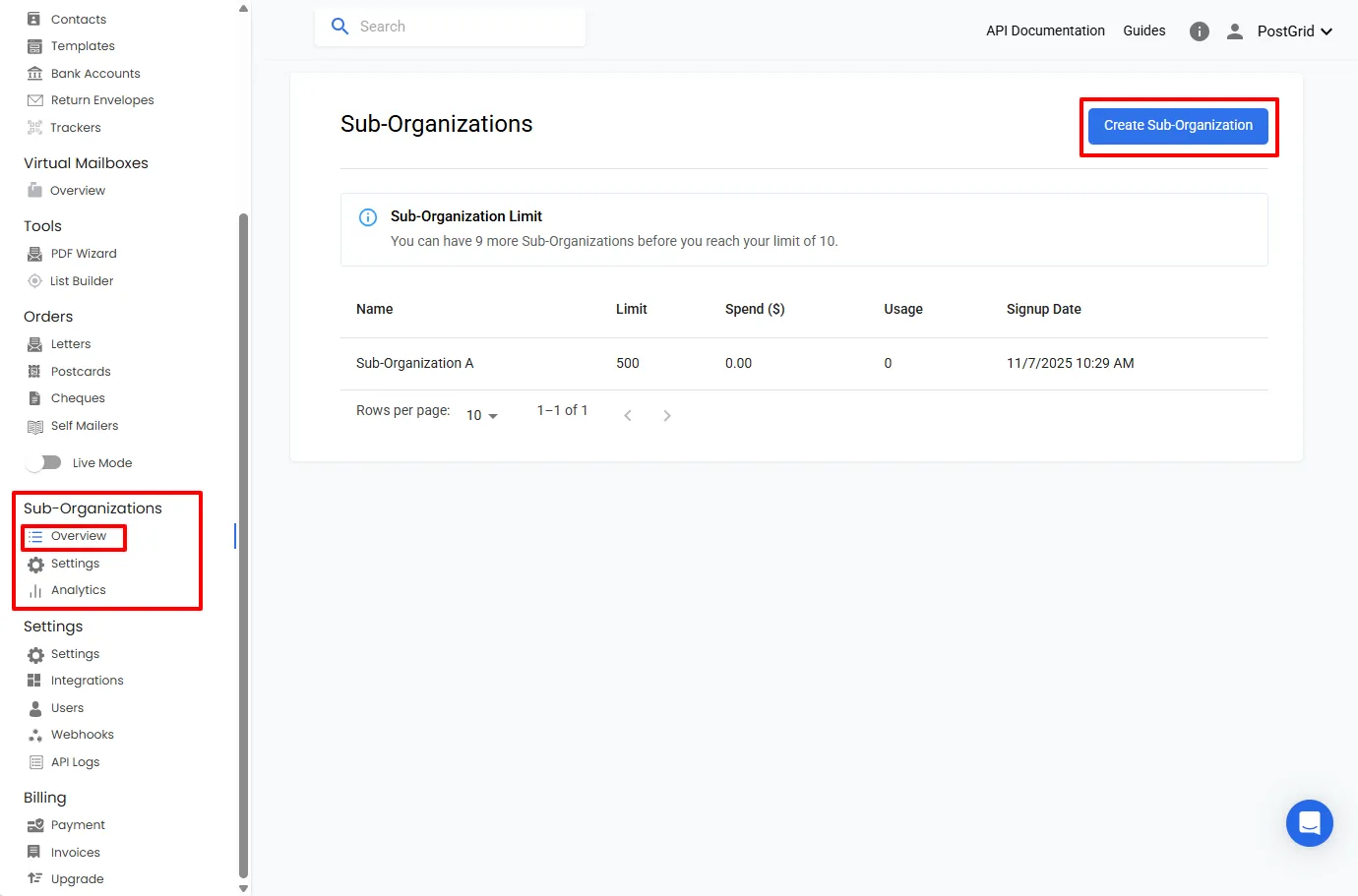Open Sub-Organizations Overview link
Viewport: 1358px width, 896px height.
pos(74,536)
